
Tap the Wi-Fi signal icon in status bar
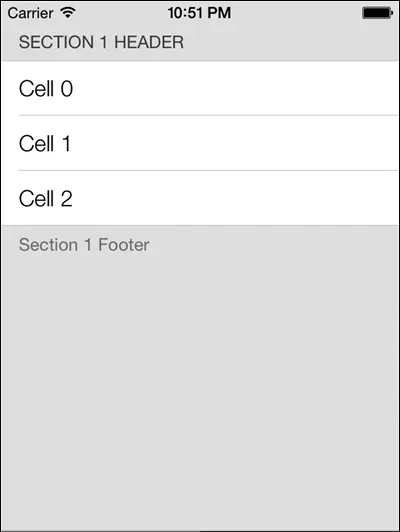click(68, 13)
